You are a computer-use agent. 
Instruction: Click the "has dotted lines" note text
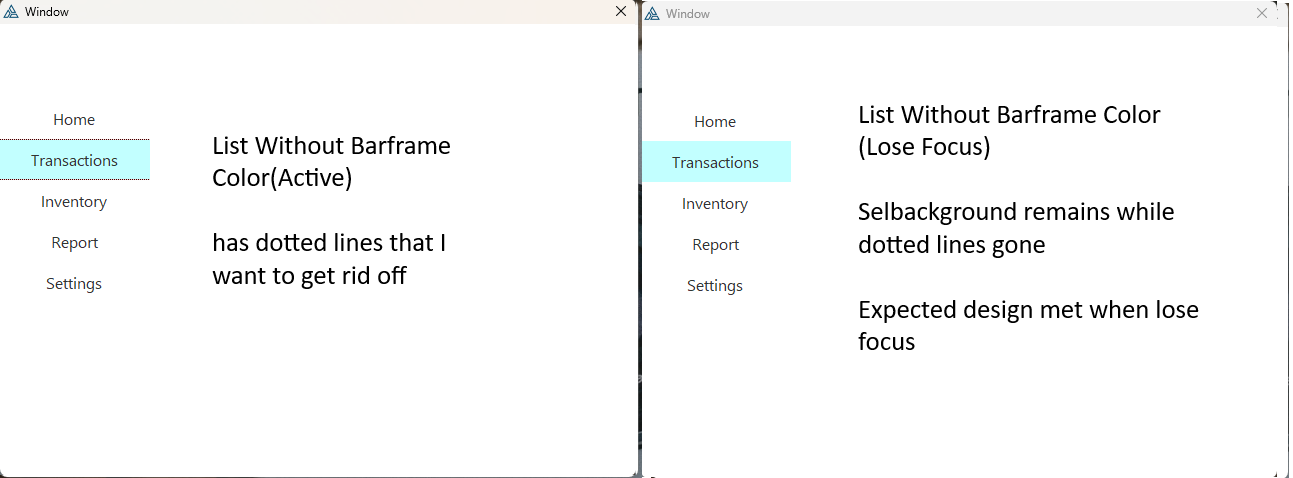click(x=328, y=259)
